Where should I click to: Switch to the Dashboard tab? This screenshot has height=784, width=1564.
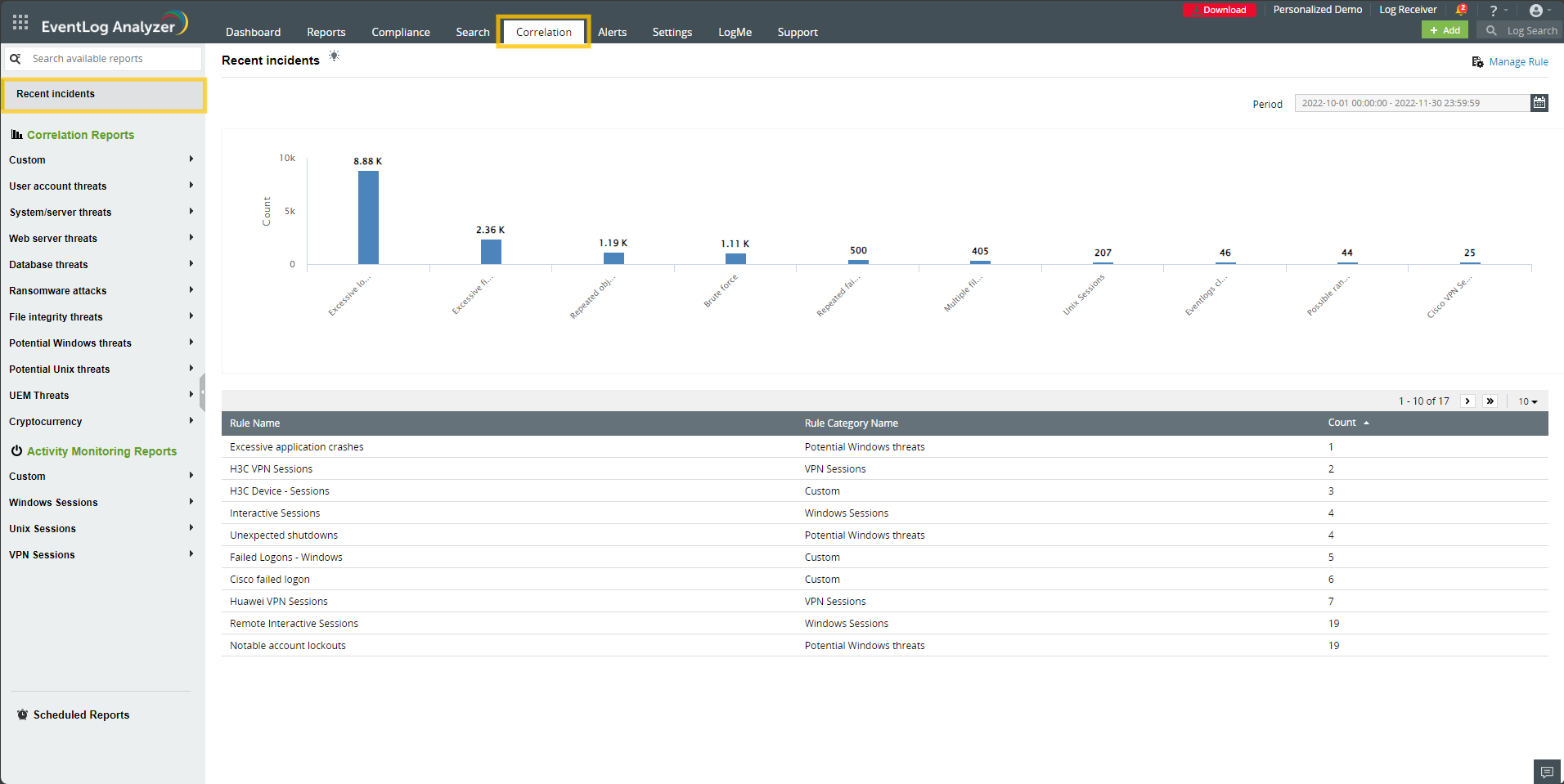(254, 32)
